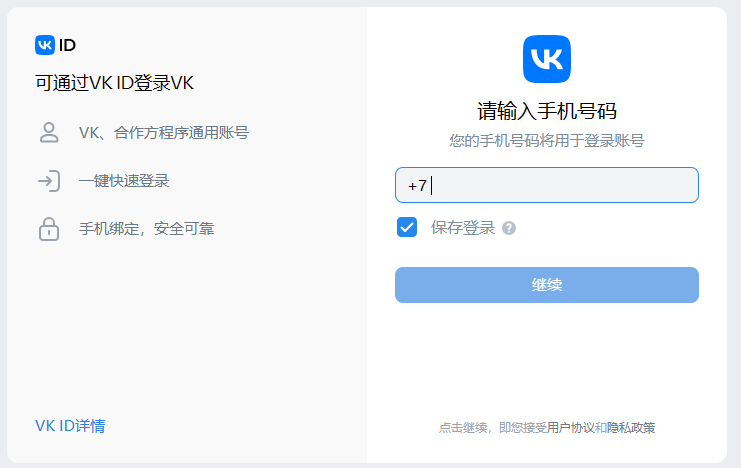Click the VK、合作方程序通用账号 text

tap(163, 132)
